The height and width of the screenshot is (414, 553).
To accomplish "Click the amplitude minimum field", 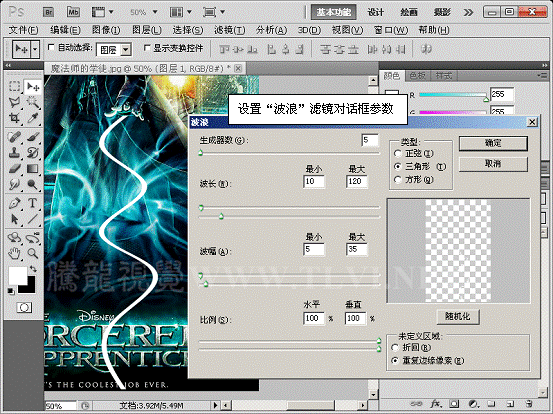I will click(x=314, y=249).
